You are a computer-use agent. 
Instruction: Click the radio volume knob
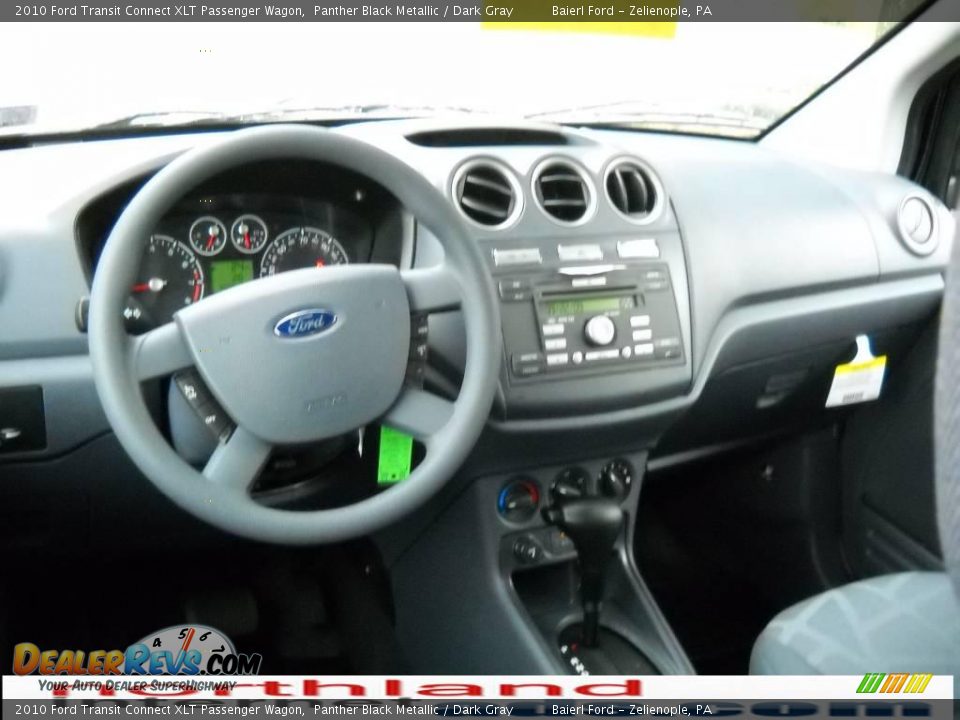(x=599, y=330)
